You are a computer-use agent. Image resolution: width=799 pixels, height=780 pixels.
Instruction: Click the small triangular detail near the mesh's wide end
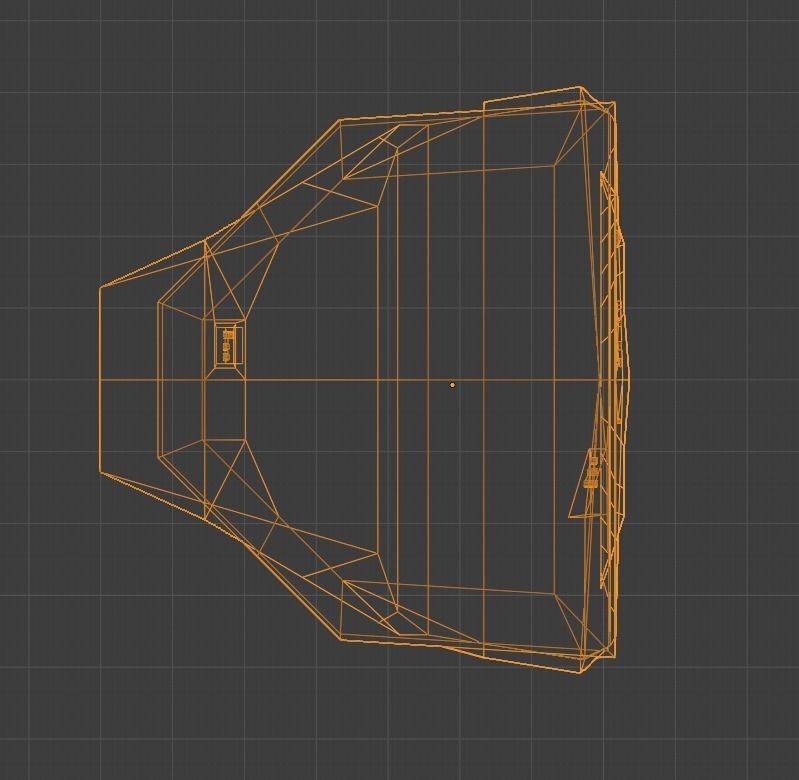click(589, 482)
